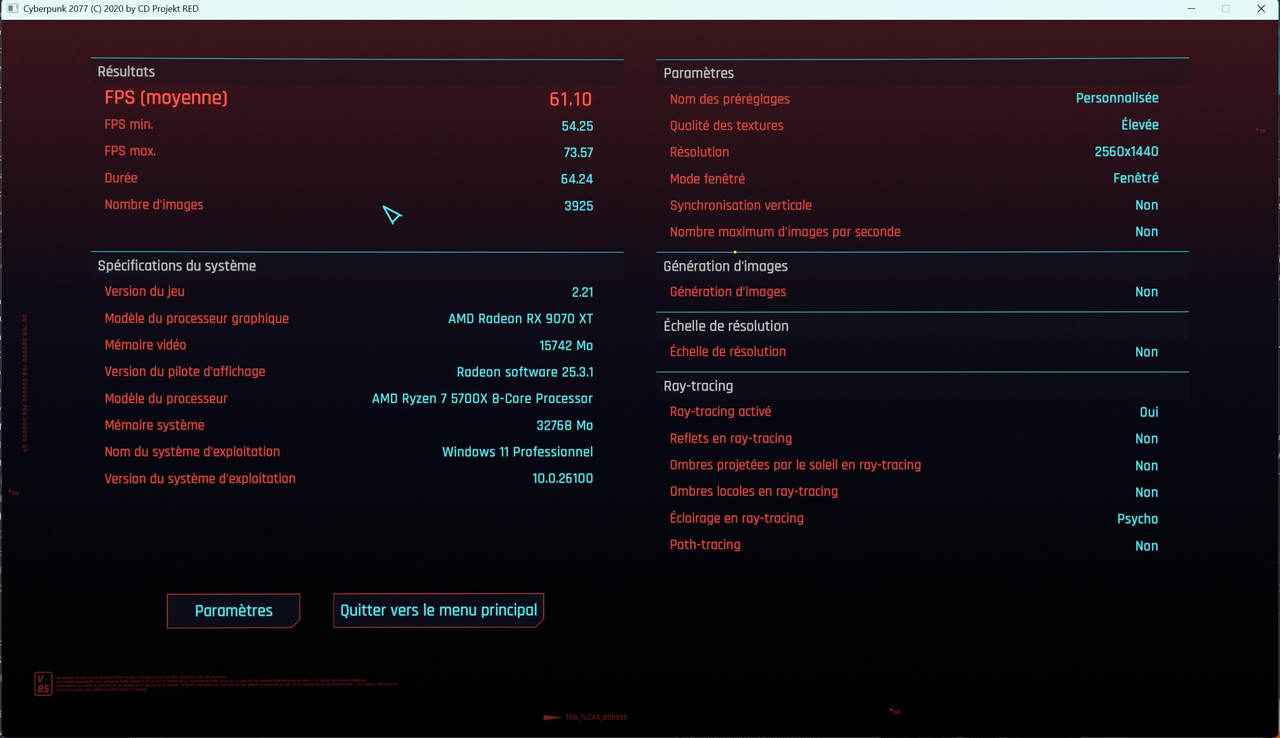
Task: Select the game version value 2.21
Action: [x=582, y=292]
